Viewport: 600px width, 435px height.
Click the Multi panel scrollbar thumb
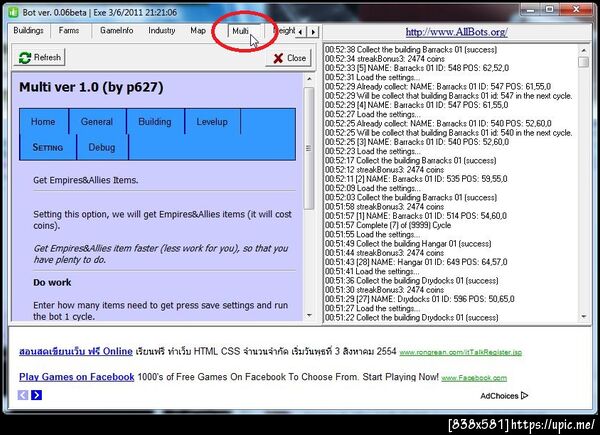[309, 148]
